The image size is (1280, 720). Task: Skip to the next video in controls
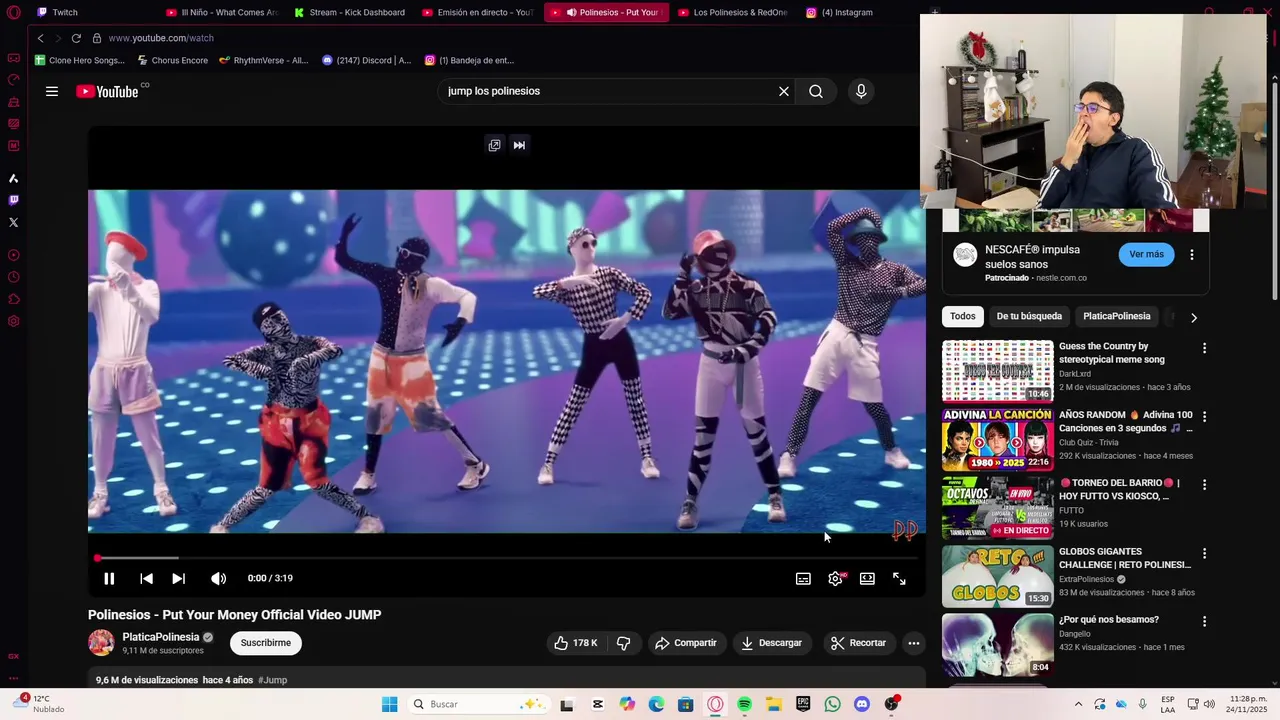pyautogui.click(x=178, y=578)
